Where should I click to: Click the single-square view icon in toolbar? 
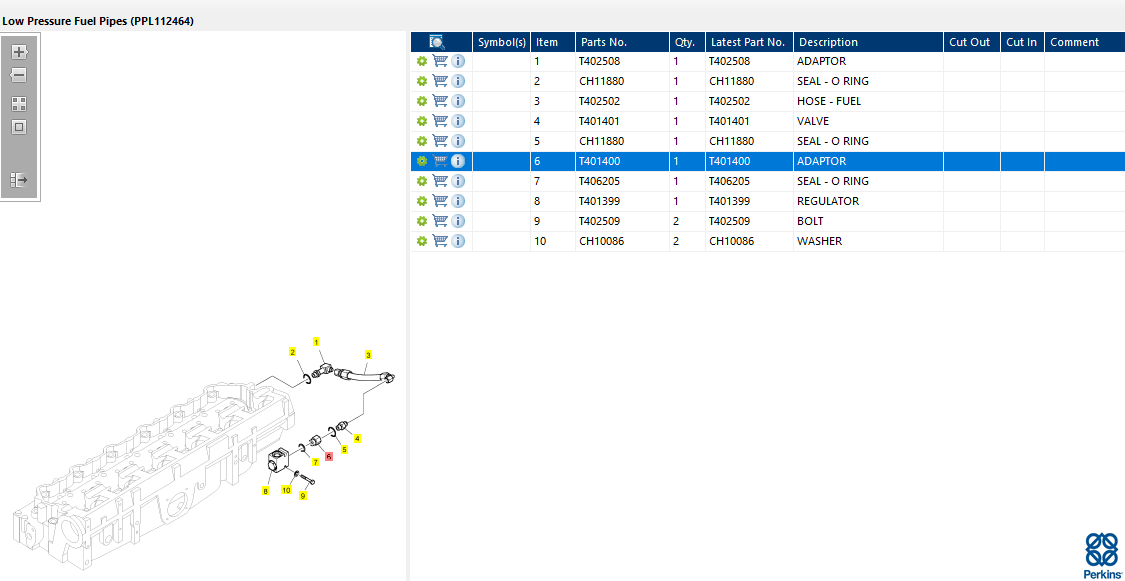click(19, 128)
